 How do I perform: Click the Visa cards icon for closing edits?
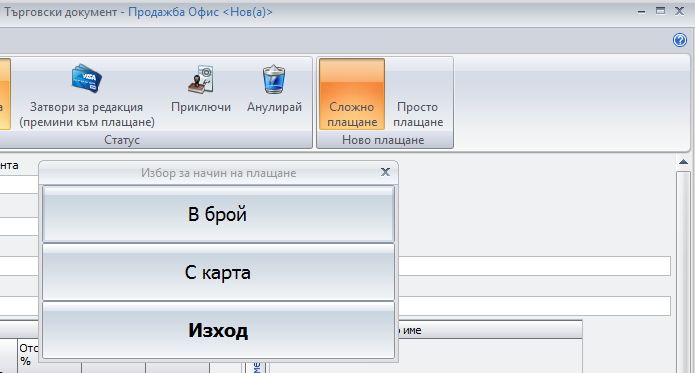[x=87, y=78]
